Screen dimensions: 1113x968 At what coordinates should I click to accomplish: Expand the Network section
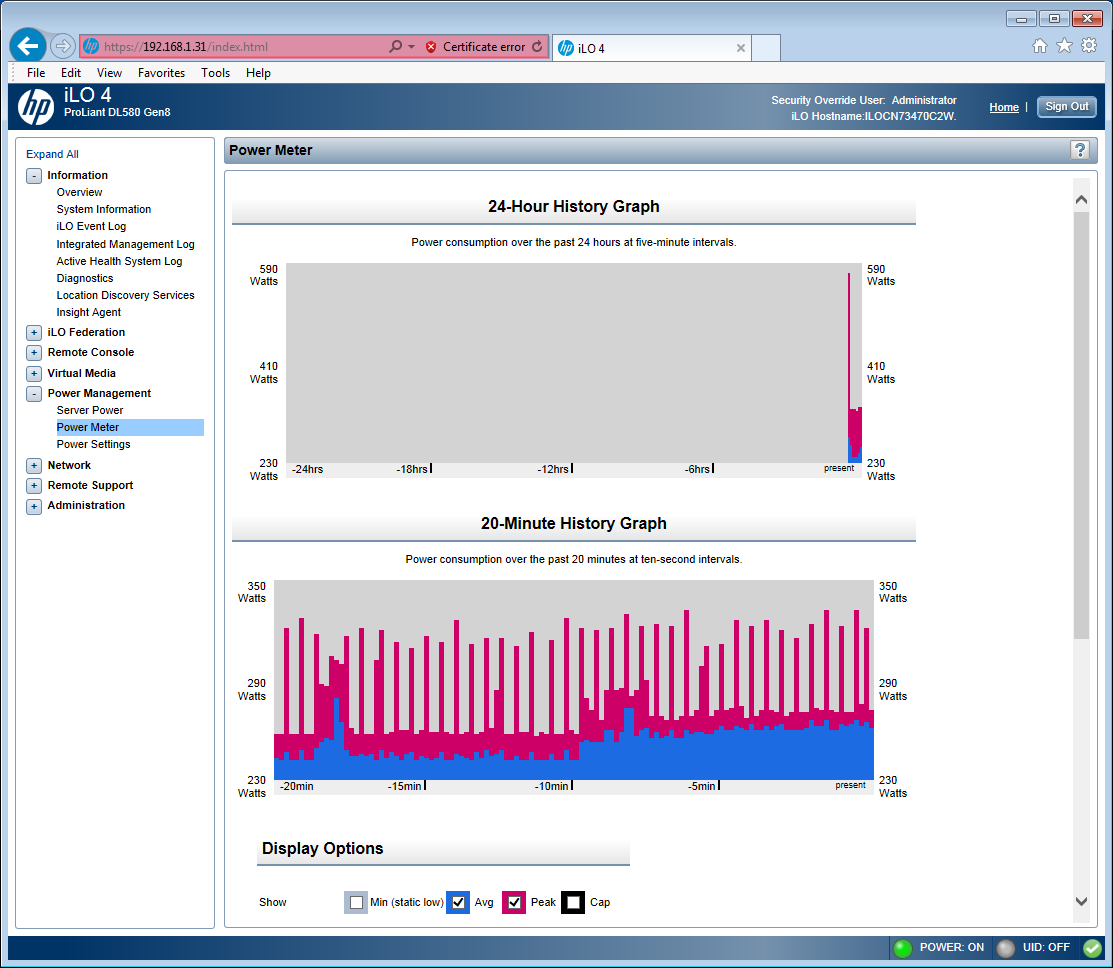pos(33,466)
